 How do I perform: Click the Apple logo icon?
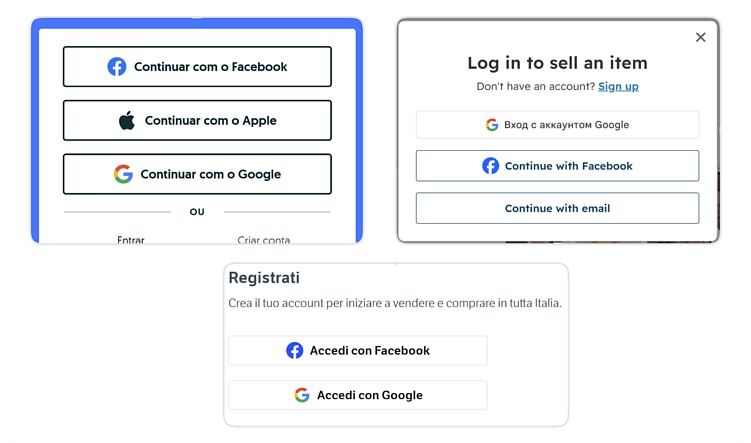127,121
